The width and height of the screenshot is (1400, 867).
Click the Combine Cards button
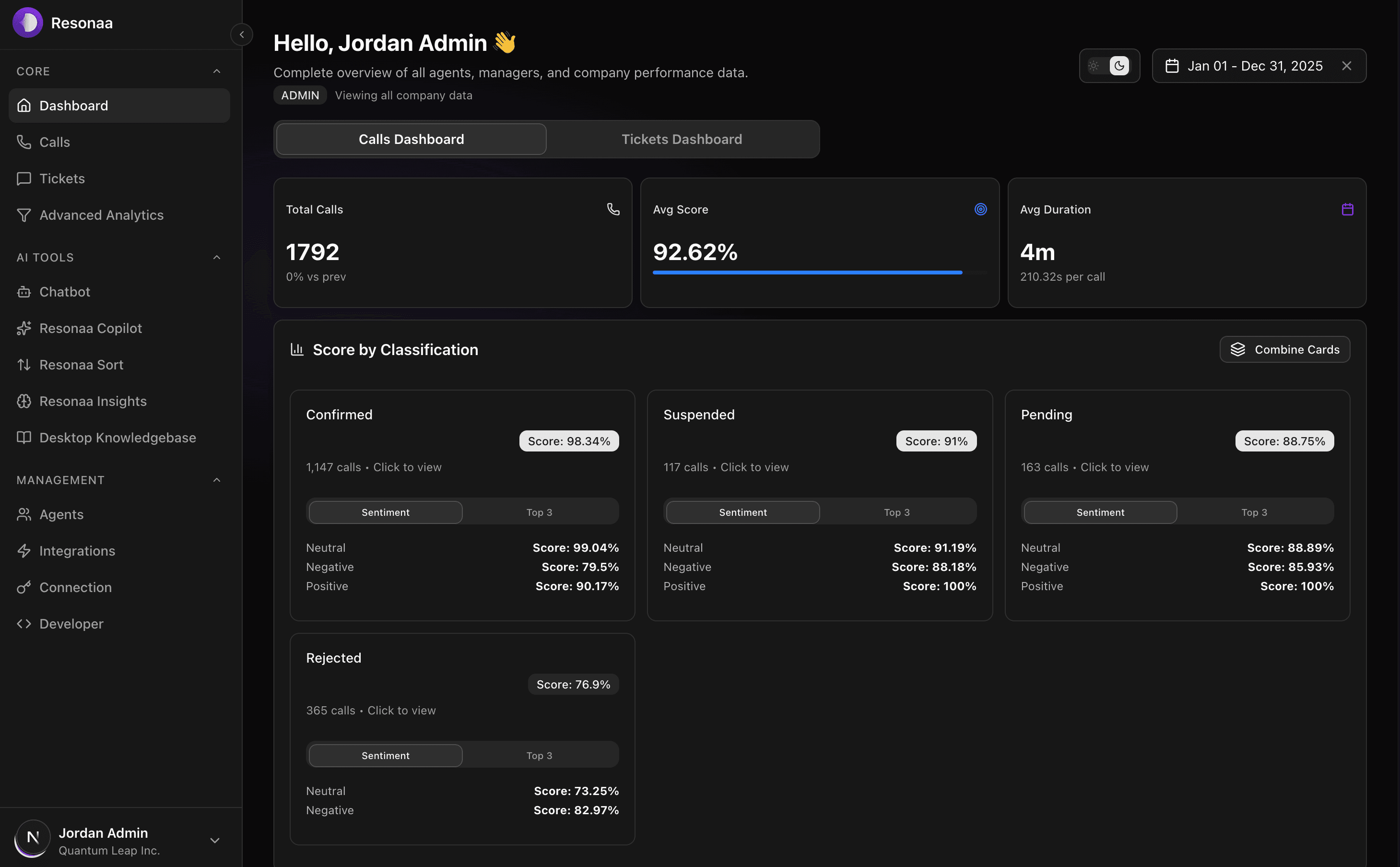coord(1284,349)
